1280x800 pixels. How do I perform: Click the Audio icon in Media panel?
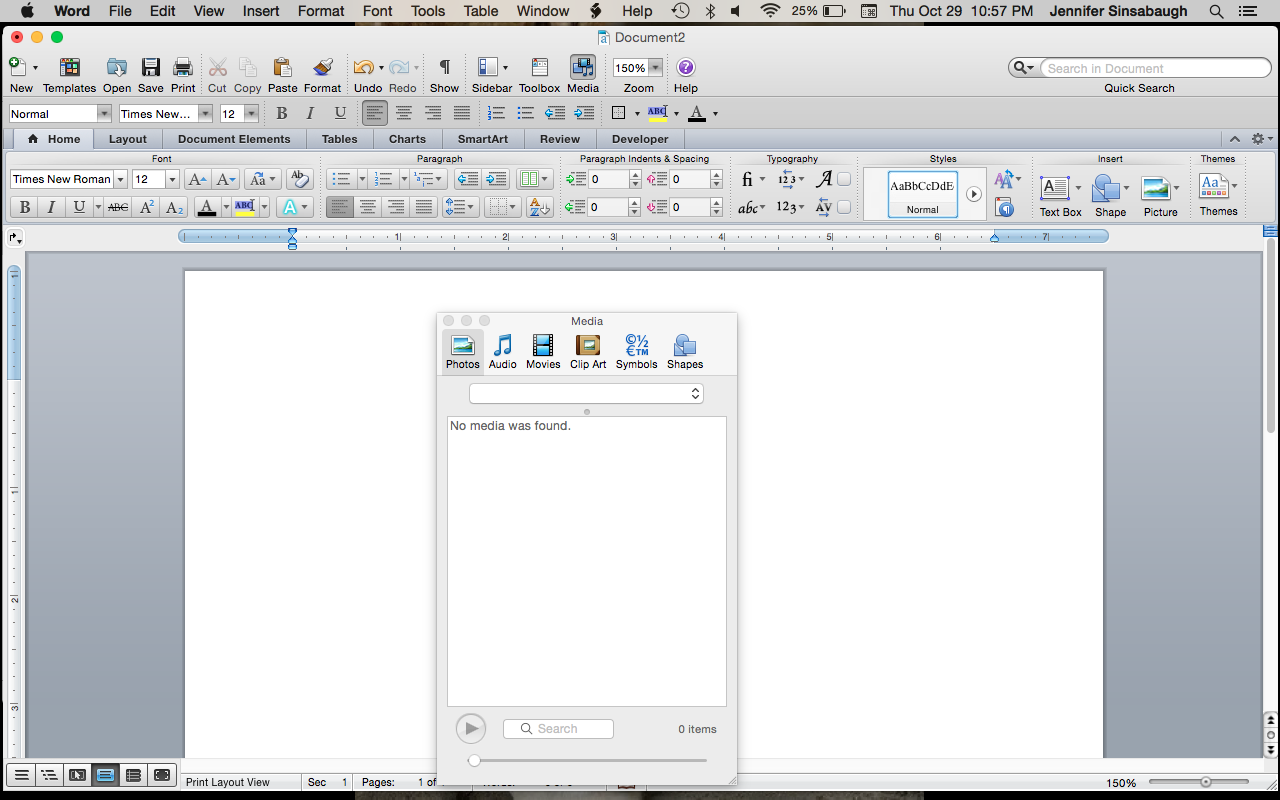point(502,351)
